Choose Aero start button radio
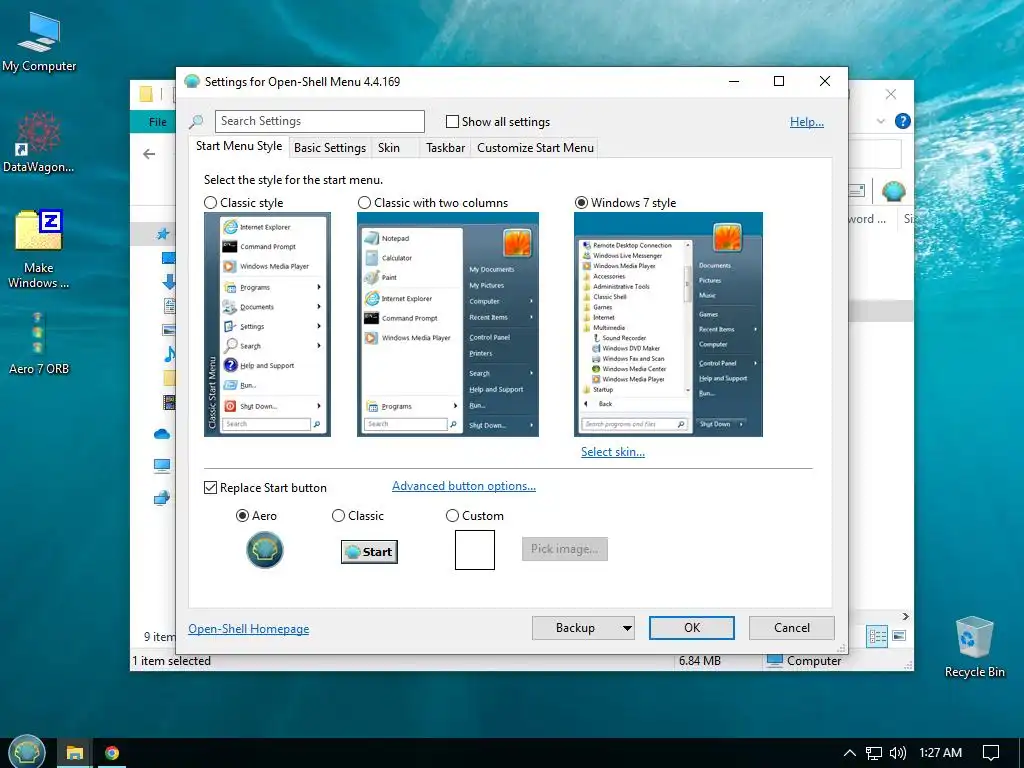 click(x=242, y=516)
